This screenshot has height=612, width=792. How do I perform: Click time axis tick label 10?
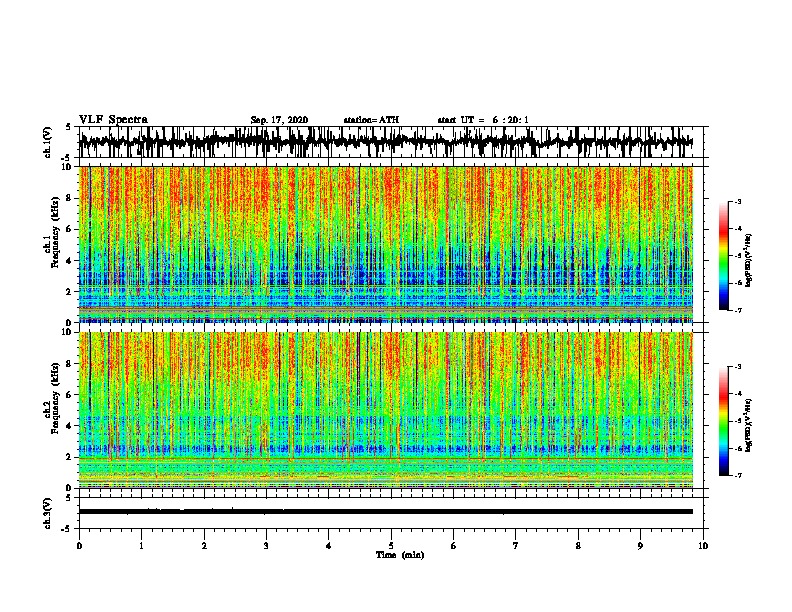tap(703, 546)
